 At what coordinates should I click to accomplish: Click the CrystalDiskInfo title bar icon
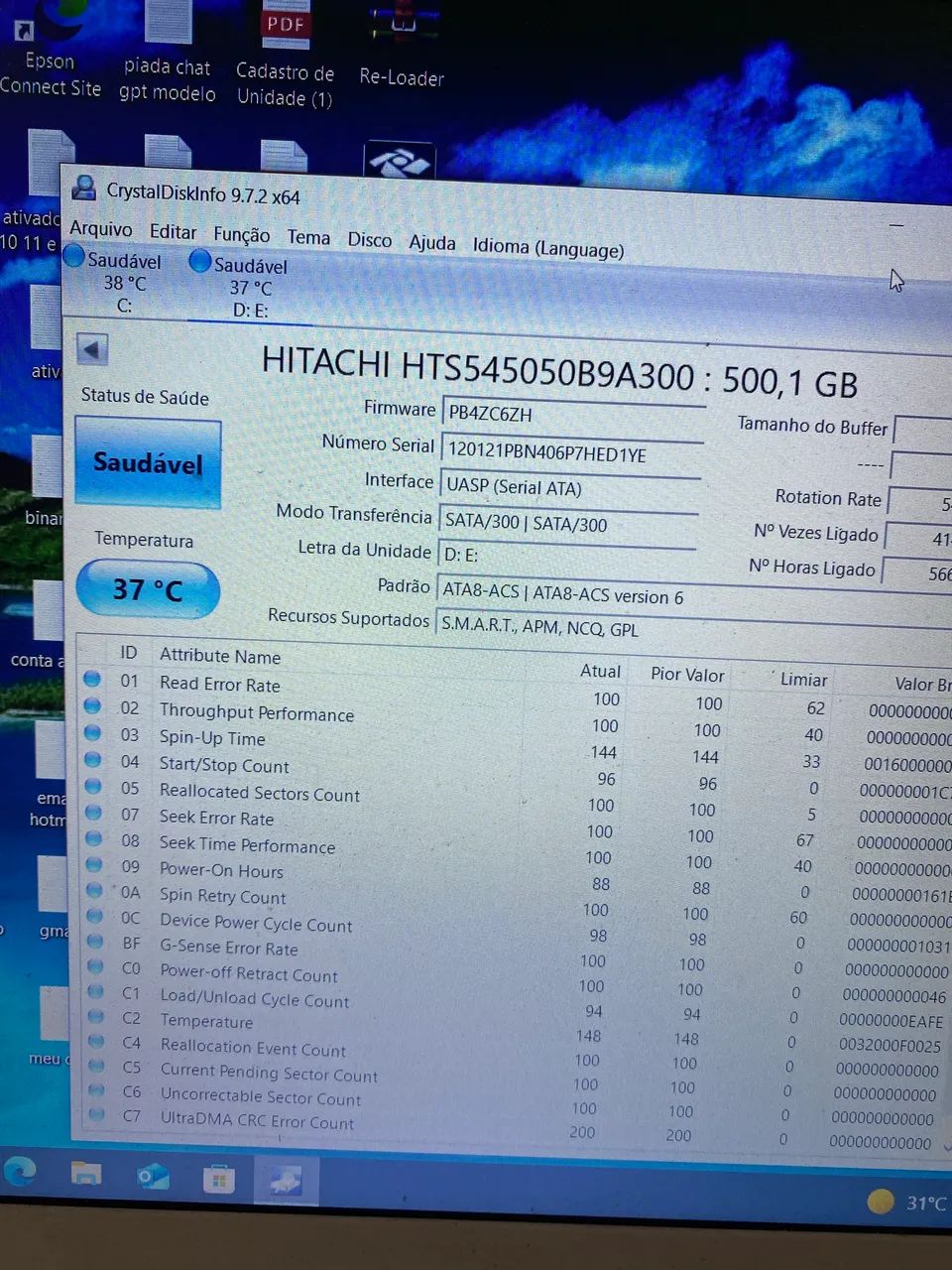click(85, 187)
